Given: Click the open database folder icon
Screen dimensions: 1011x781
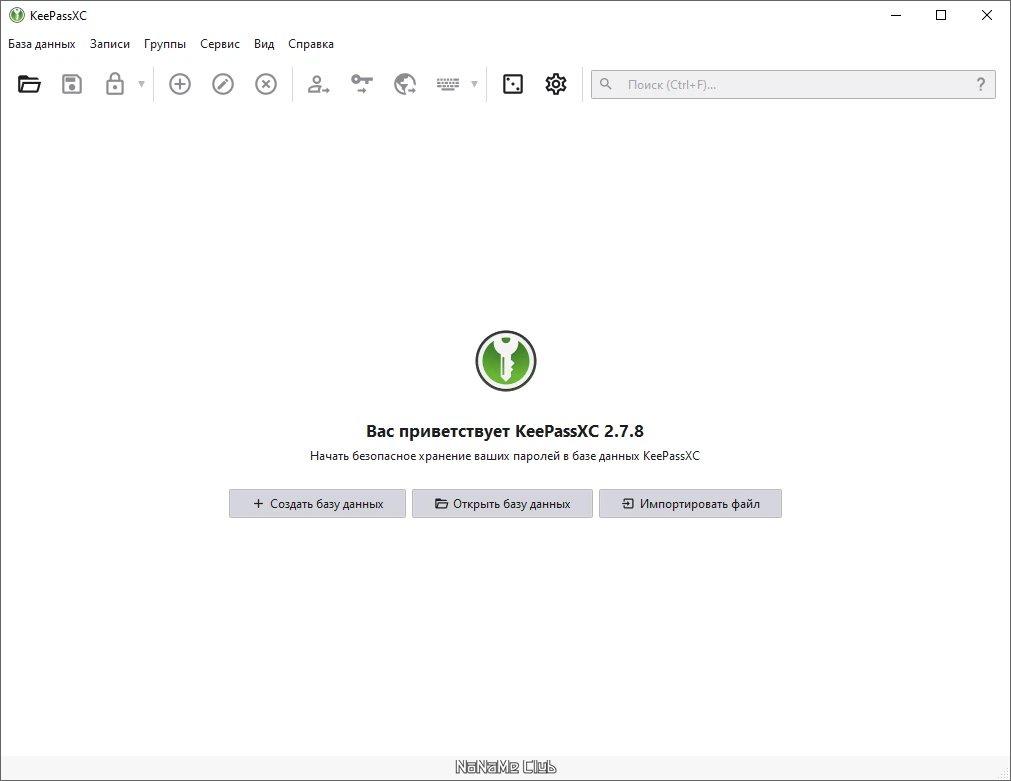Looking at the screenshot, I should tap(29, 84).
